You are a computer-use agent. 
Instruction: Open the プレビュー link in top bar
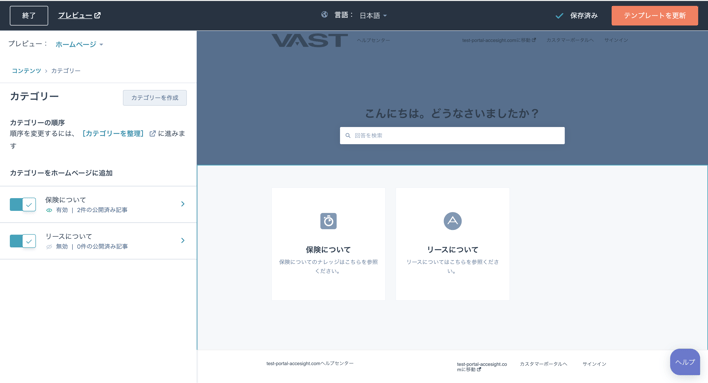point(79,15)
